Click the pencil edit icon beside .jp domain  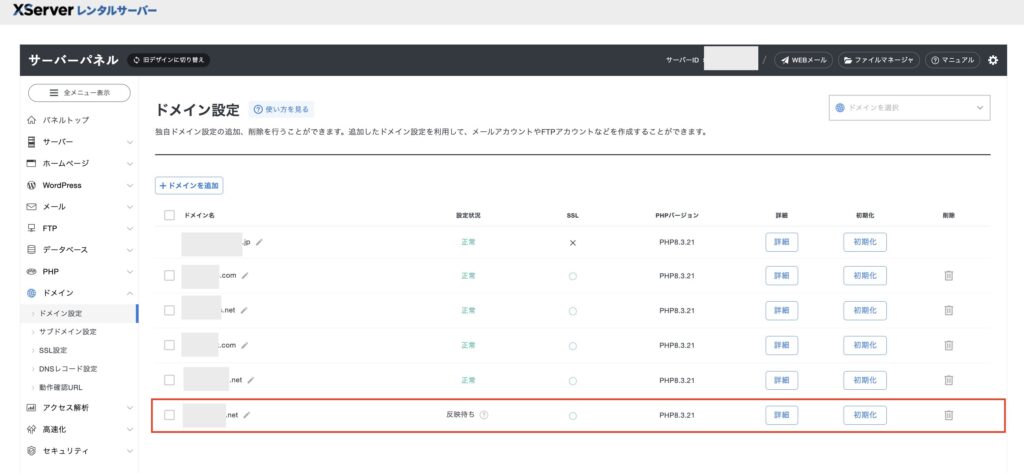point(260,242)
